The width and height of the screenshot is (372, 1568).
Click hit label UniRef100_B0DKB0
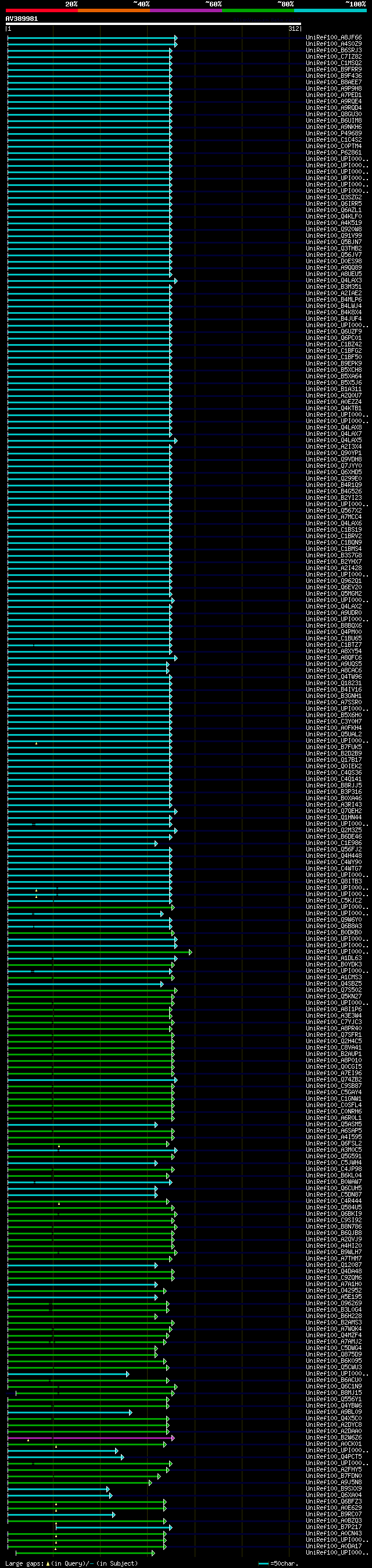click(x=334, y=933)
